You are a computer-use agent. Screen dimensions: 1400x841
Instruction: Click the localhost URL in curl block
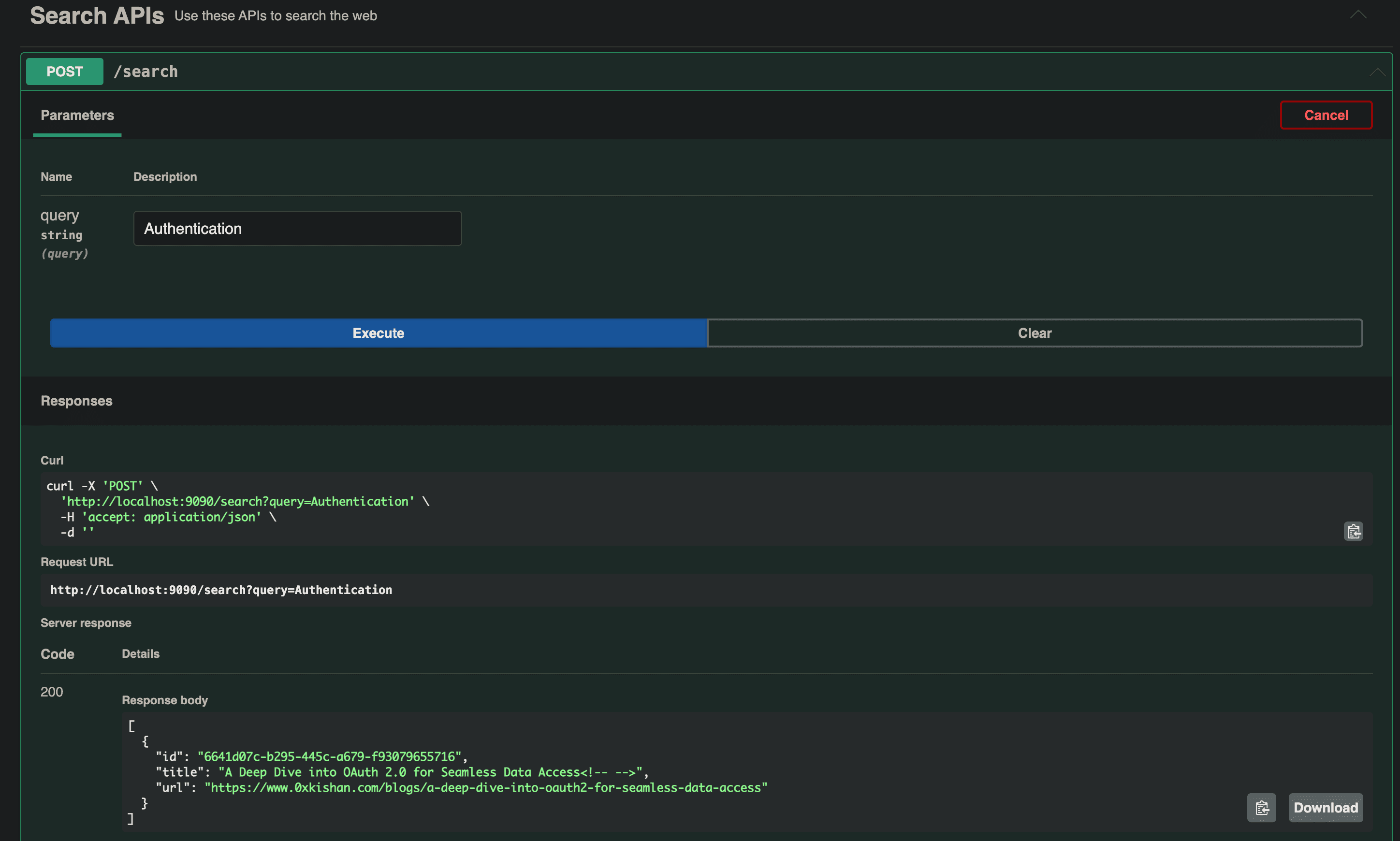tap(237, 502)
